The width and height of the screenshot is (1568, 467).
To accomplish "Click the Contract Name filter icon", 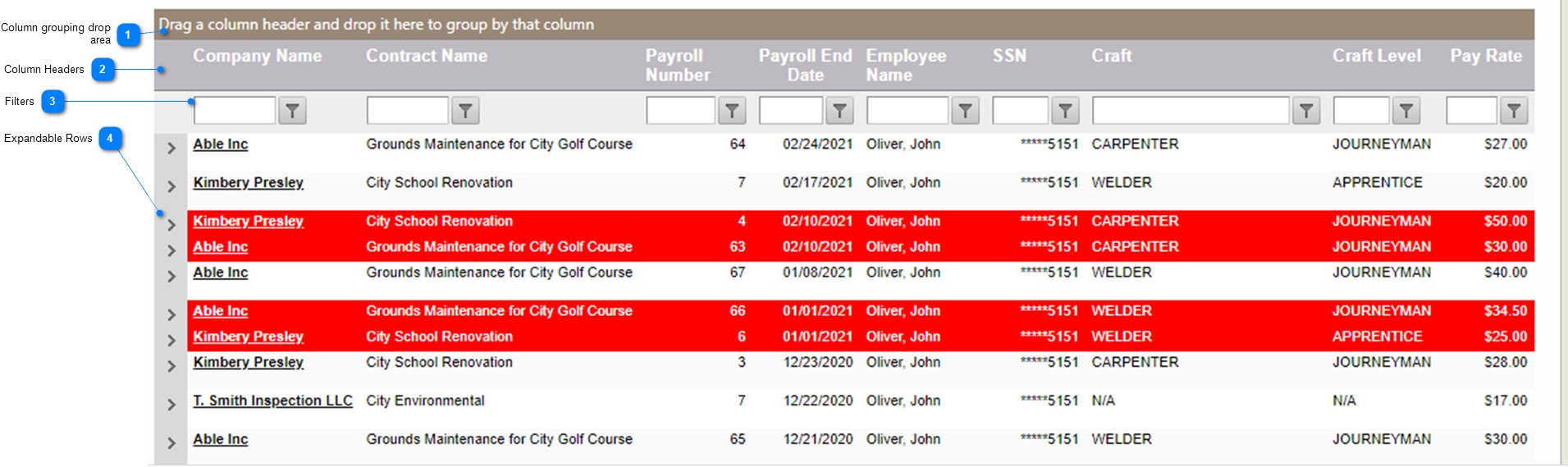I will pos(465,111).
